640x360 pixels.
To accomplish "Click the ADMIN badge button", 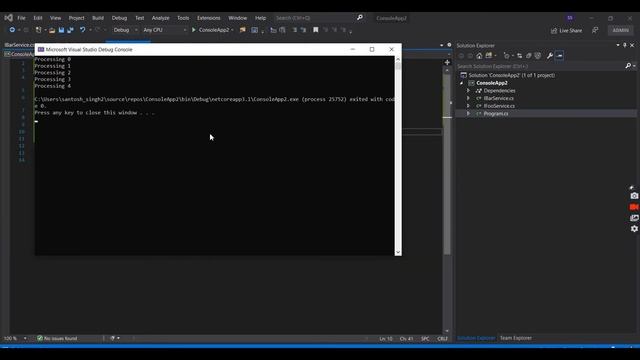I will (620, 31).
